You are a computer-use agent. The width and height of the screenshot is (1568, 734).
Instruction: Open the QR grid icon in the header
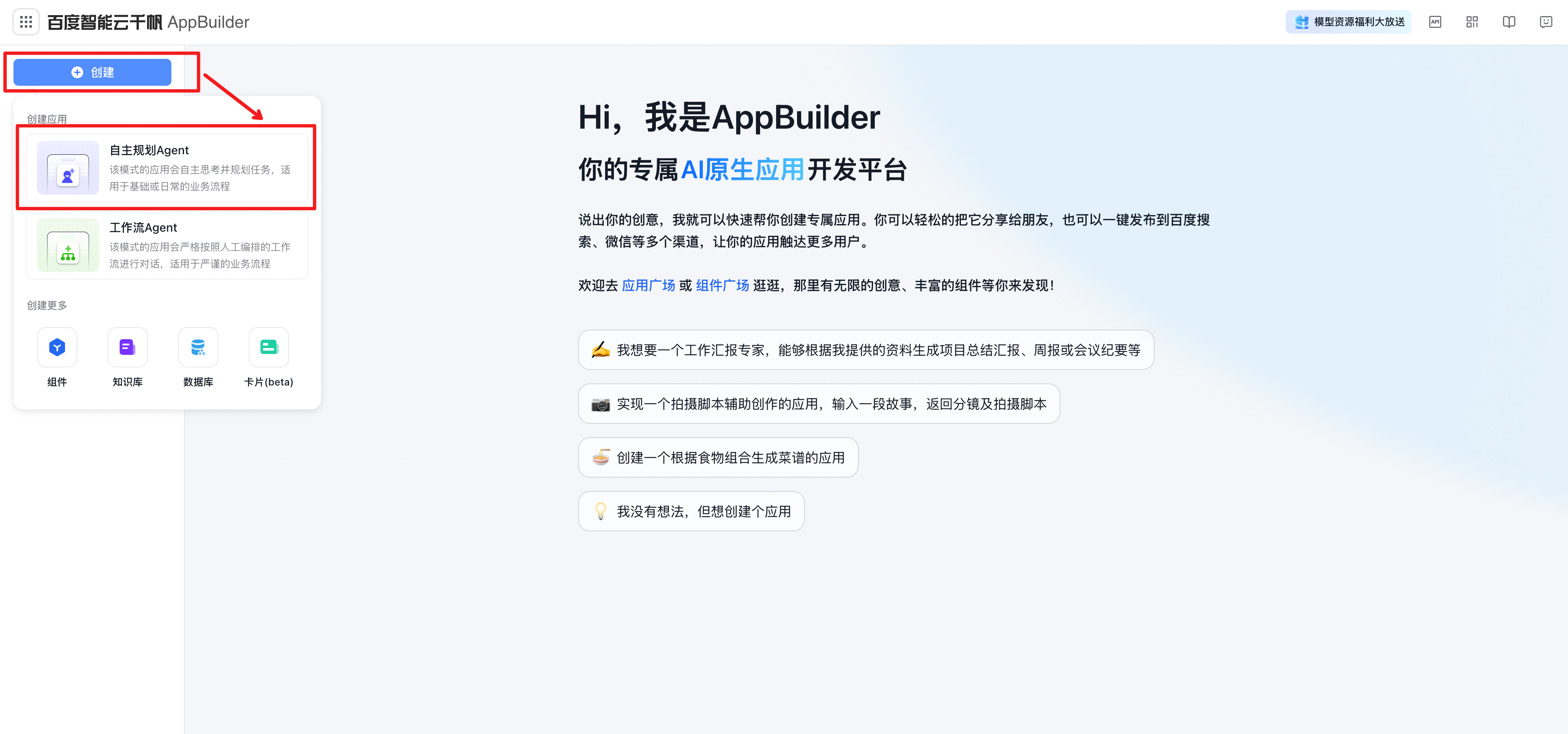1472,22
